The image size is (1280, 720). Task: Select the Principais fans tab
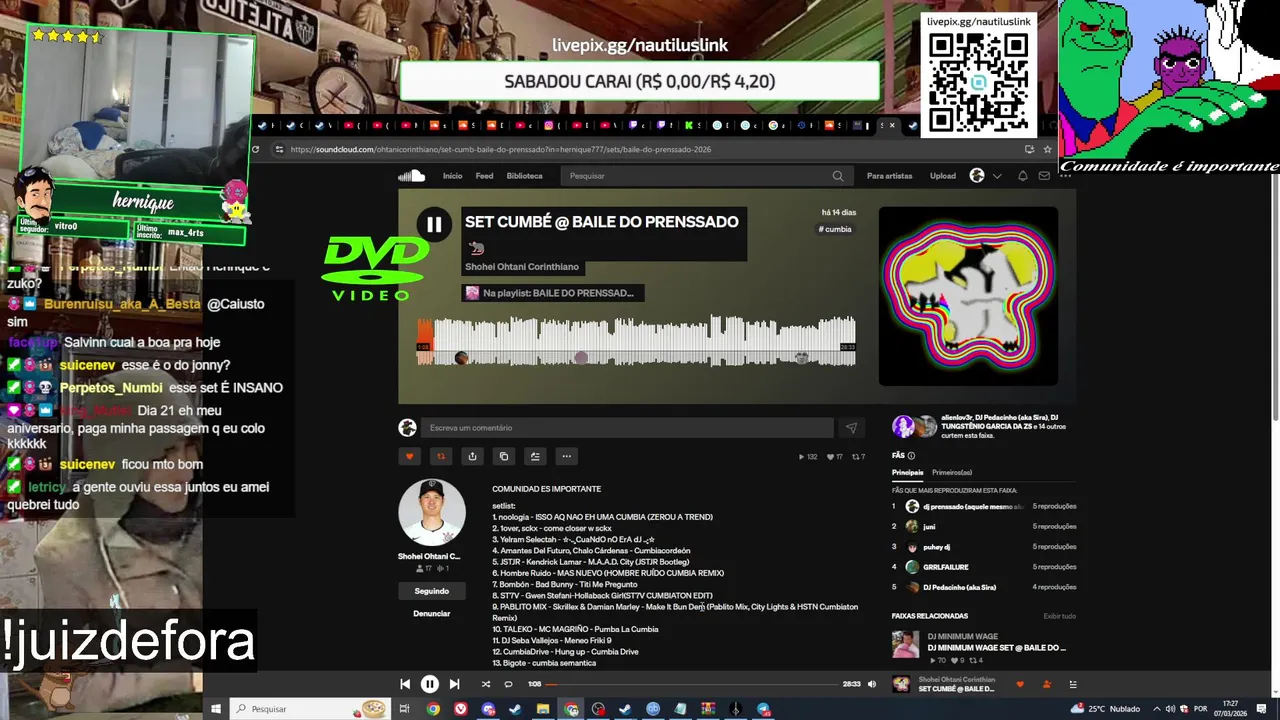(x=908, y=472)
